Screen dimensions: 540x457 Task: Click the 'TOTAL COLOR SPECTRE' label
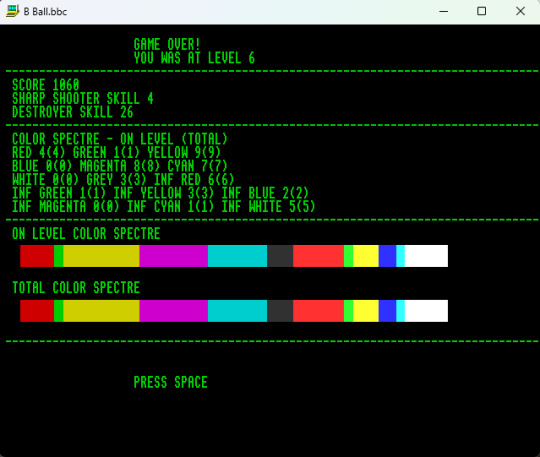point(76,288)
